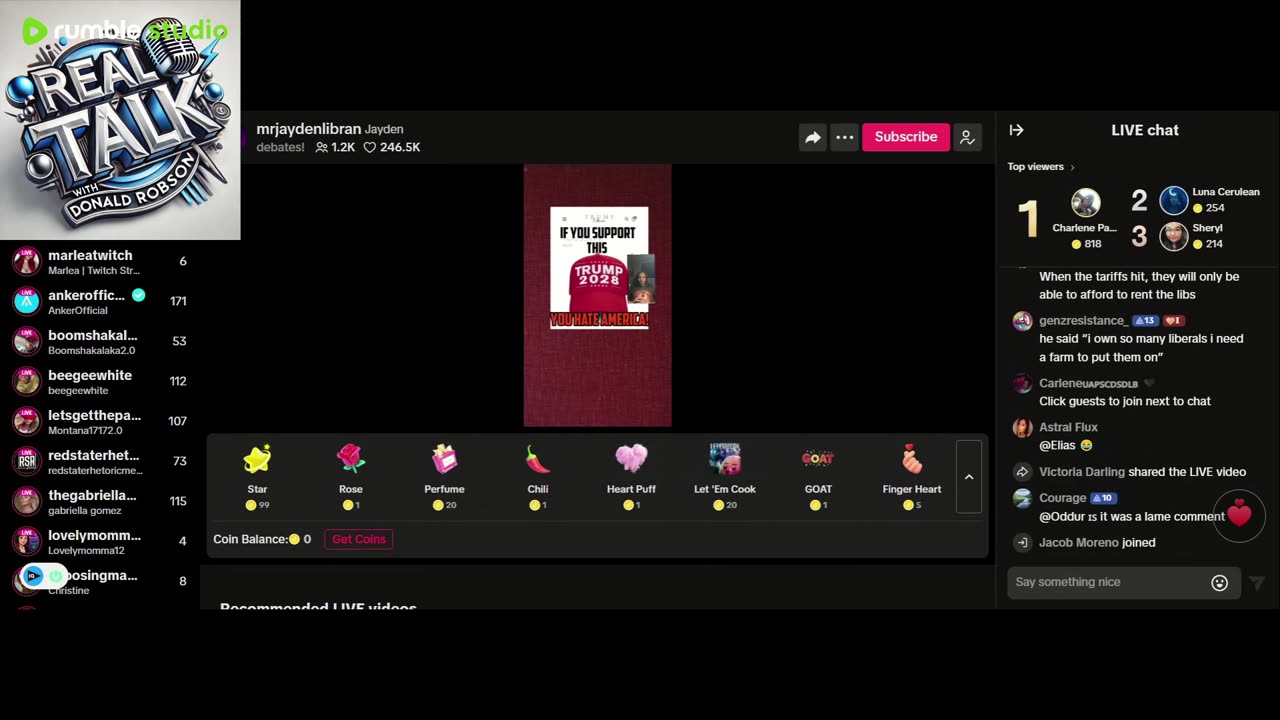
Task: Send a Chili gift
Action: click(538, 476)
